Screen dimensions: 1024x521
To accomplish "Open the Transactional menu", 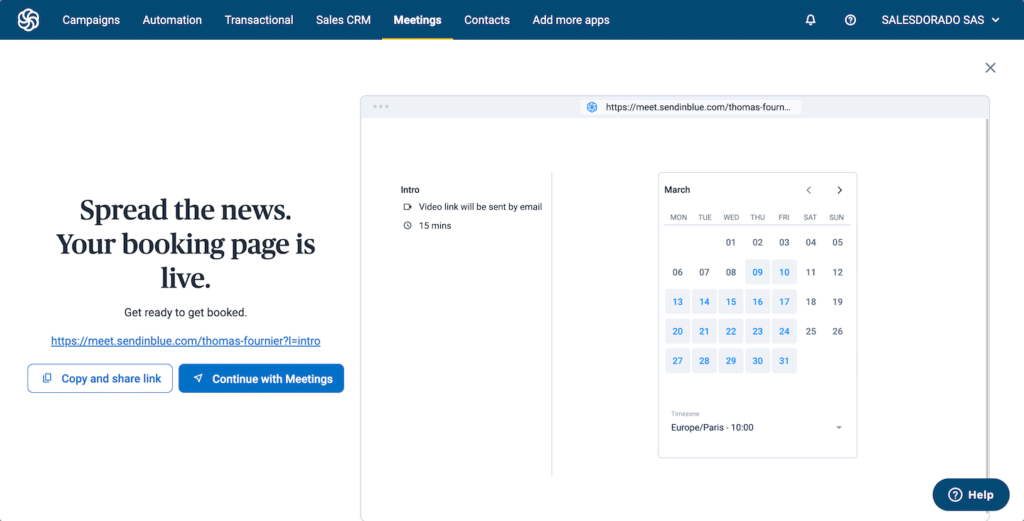I will click(259, 20).
